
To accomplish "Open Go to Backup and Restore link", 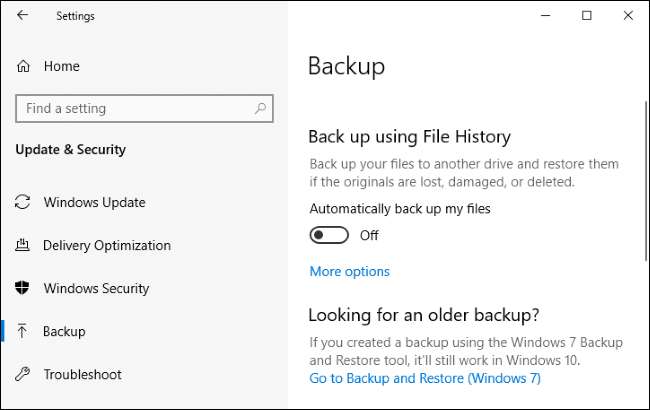I will (x=425, y=378).
